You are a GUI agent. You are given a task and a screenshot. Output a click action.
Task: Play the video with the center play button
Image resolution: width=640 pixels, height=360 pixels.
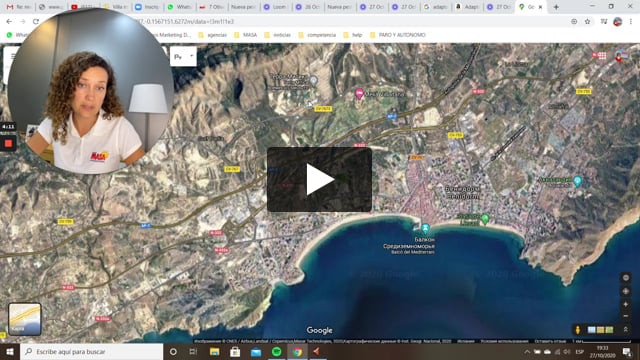coord(319,180)
